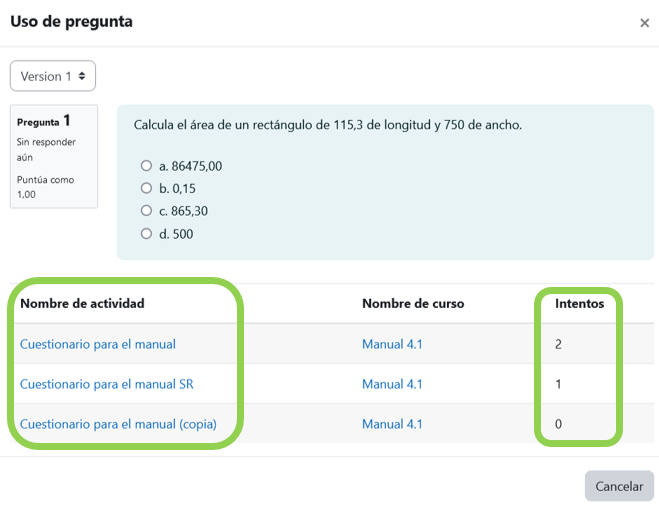Close the Uso de pregunta dialog
659x506 pixels.
644,23
